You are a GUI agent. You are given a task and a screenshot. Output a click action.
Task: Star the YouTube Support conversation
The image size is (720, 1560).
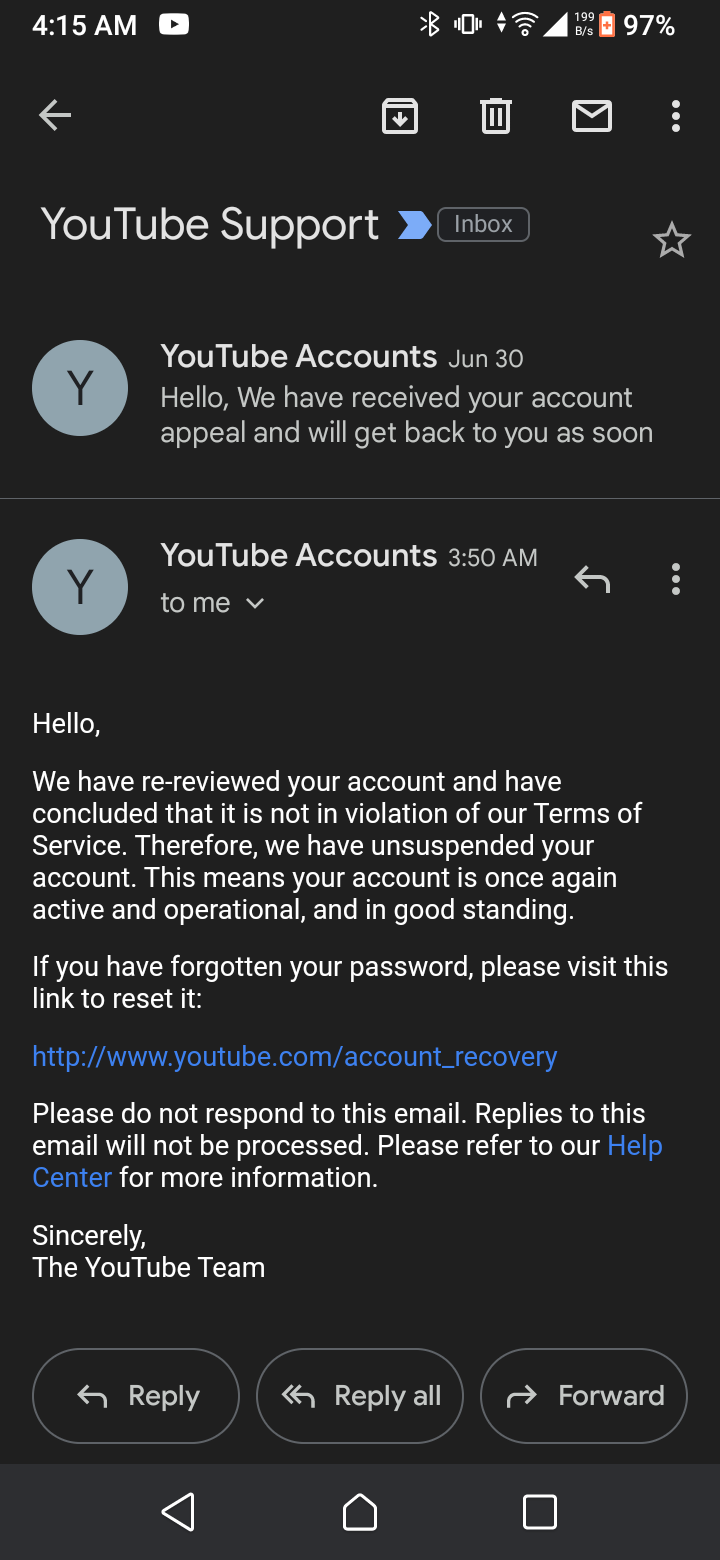(x=671, y=241)
